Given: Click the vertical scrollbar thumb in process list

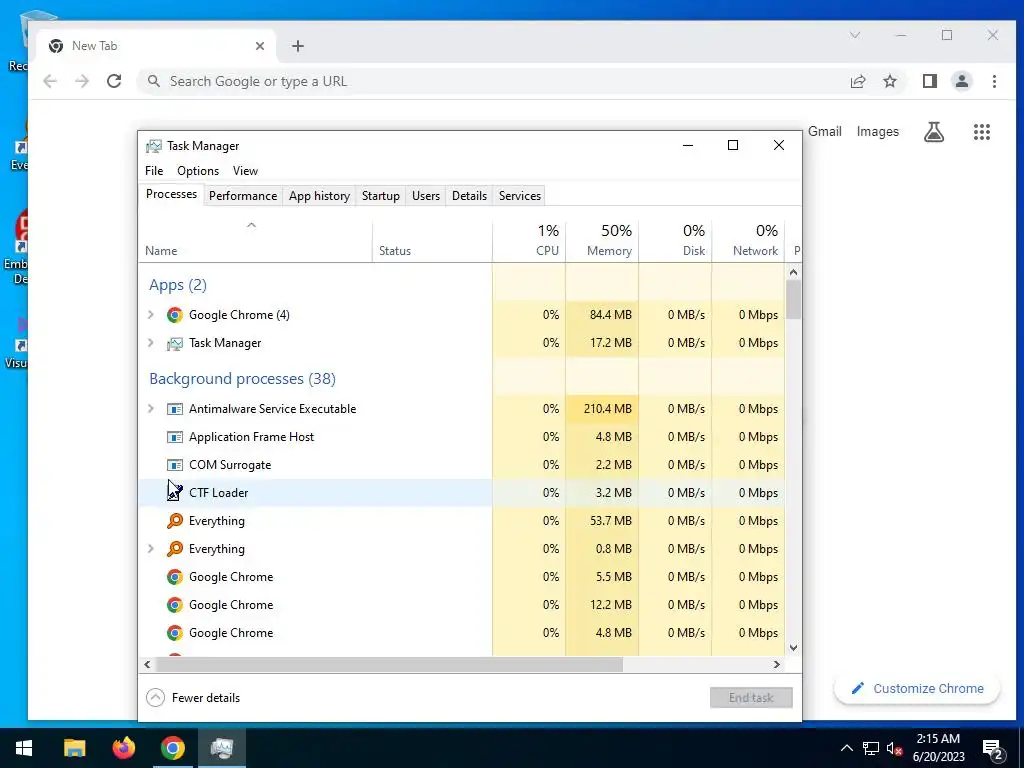Looking at the screenshot, I should pos(793,300).
